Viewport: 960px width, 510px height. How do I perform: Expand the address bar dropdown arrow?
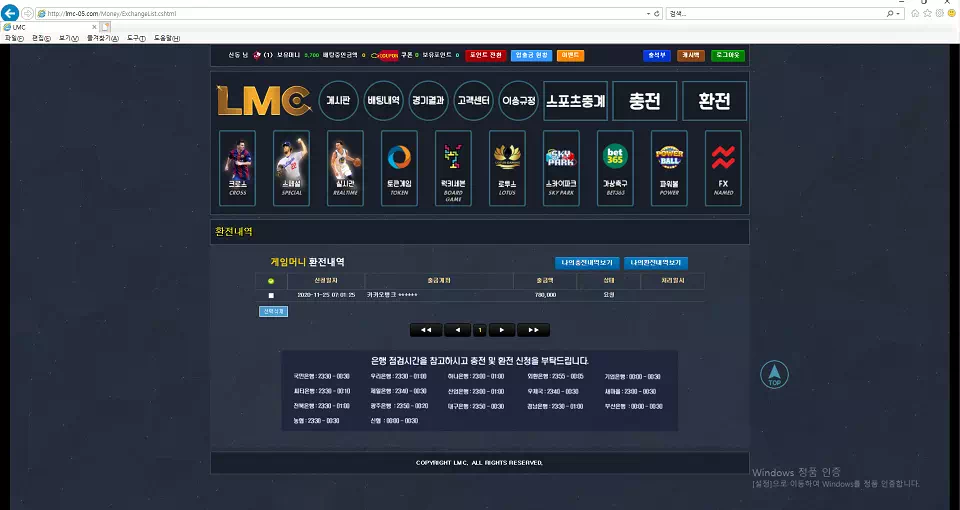[648, 13]
